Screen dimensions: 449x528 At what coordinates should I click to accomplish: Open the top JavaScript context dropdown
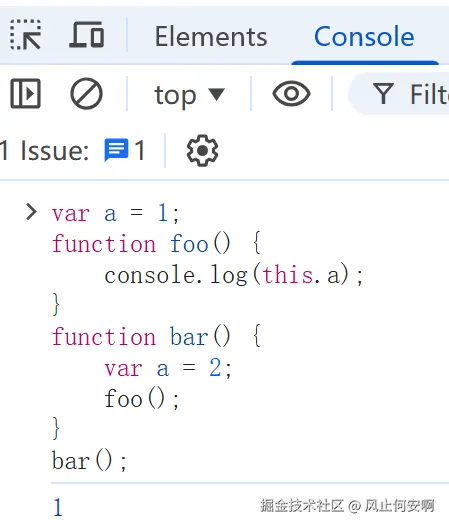190,95
